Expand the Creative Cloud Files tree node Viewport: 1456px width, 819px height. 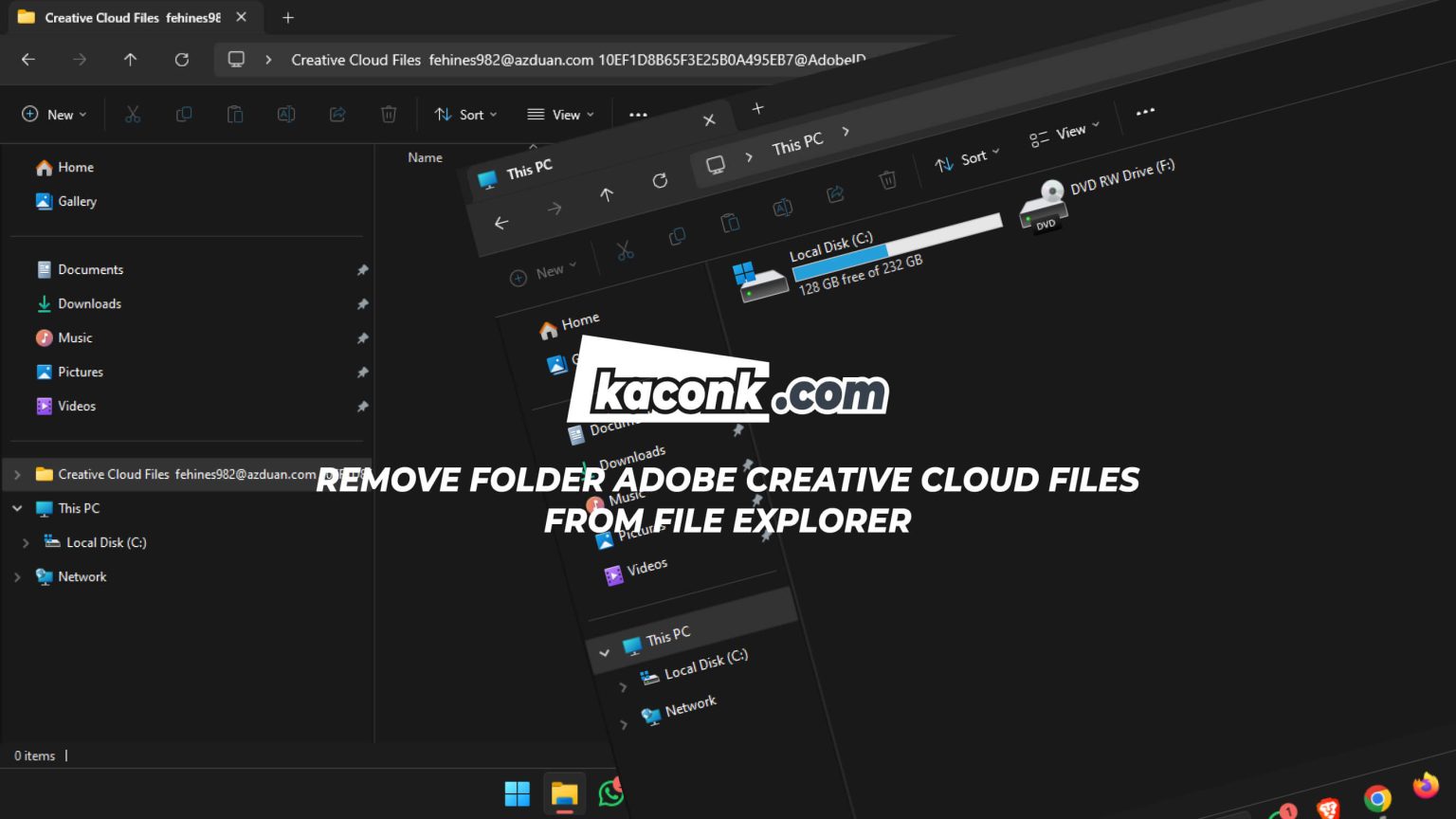coord(17,474)
